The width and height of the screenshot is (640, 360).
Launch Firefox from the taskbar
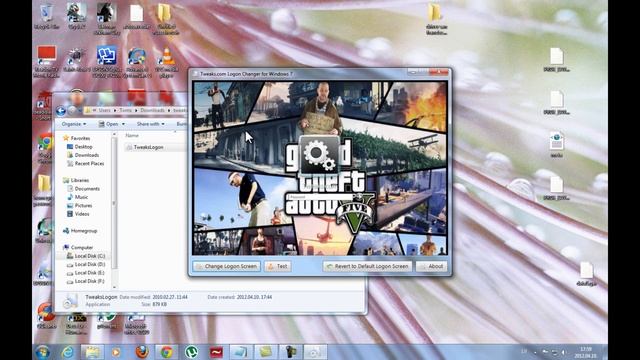coord(142,352)
